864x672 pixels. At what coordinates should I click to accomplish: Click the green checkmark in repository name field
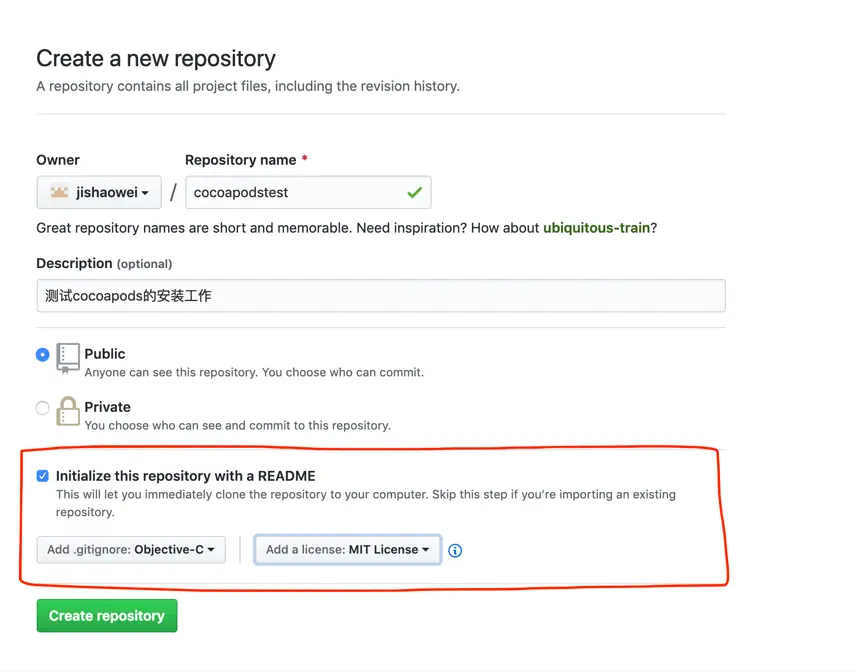[x=414, y=192]
